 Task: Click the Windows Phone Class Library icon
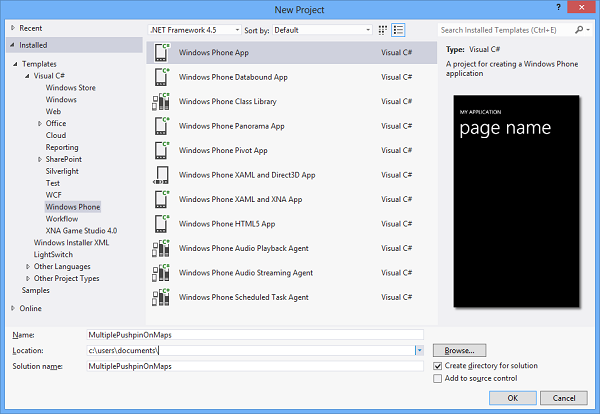click(161, 101)
